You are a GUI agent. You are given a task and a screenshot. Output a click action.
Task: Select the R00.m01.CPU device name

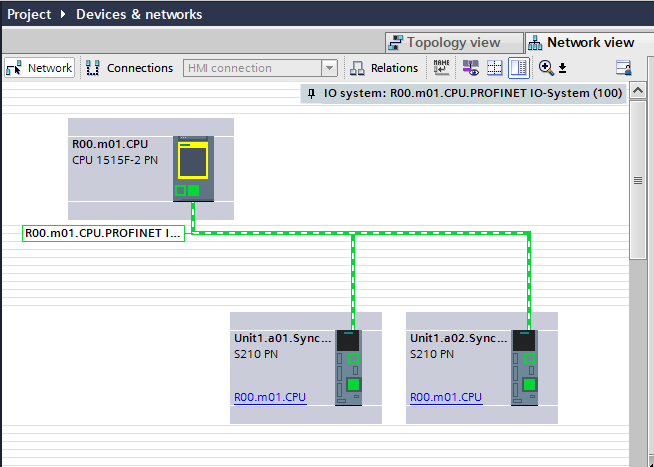coord(110,144)
